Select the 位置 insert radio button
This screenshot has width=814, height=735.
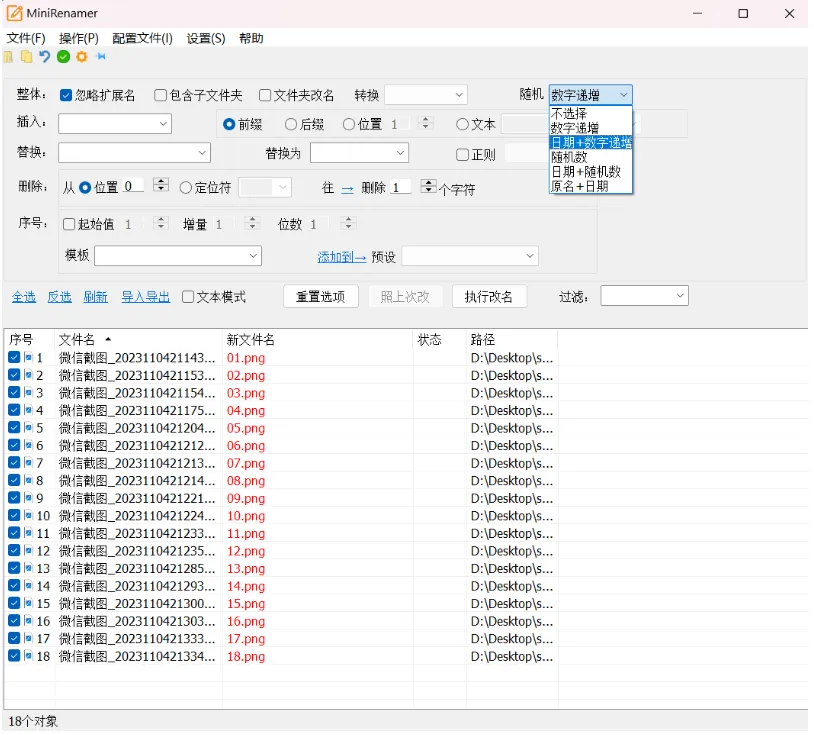tap(349, 124)
